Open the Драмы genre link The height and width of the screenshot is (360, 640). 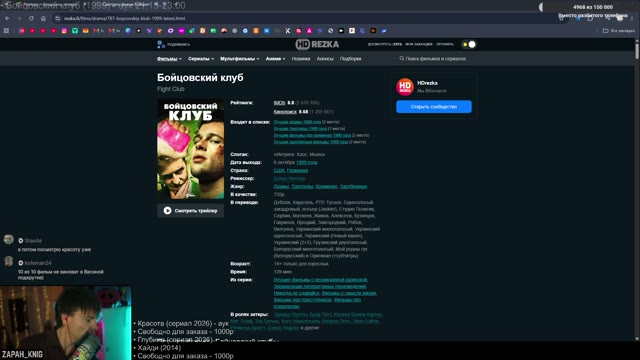tap(281, 187)
